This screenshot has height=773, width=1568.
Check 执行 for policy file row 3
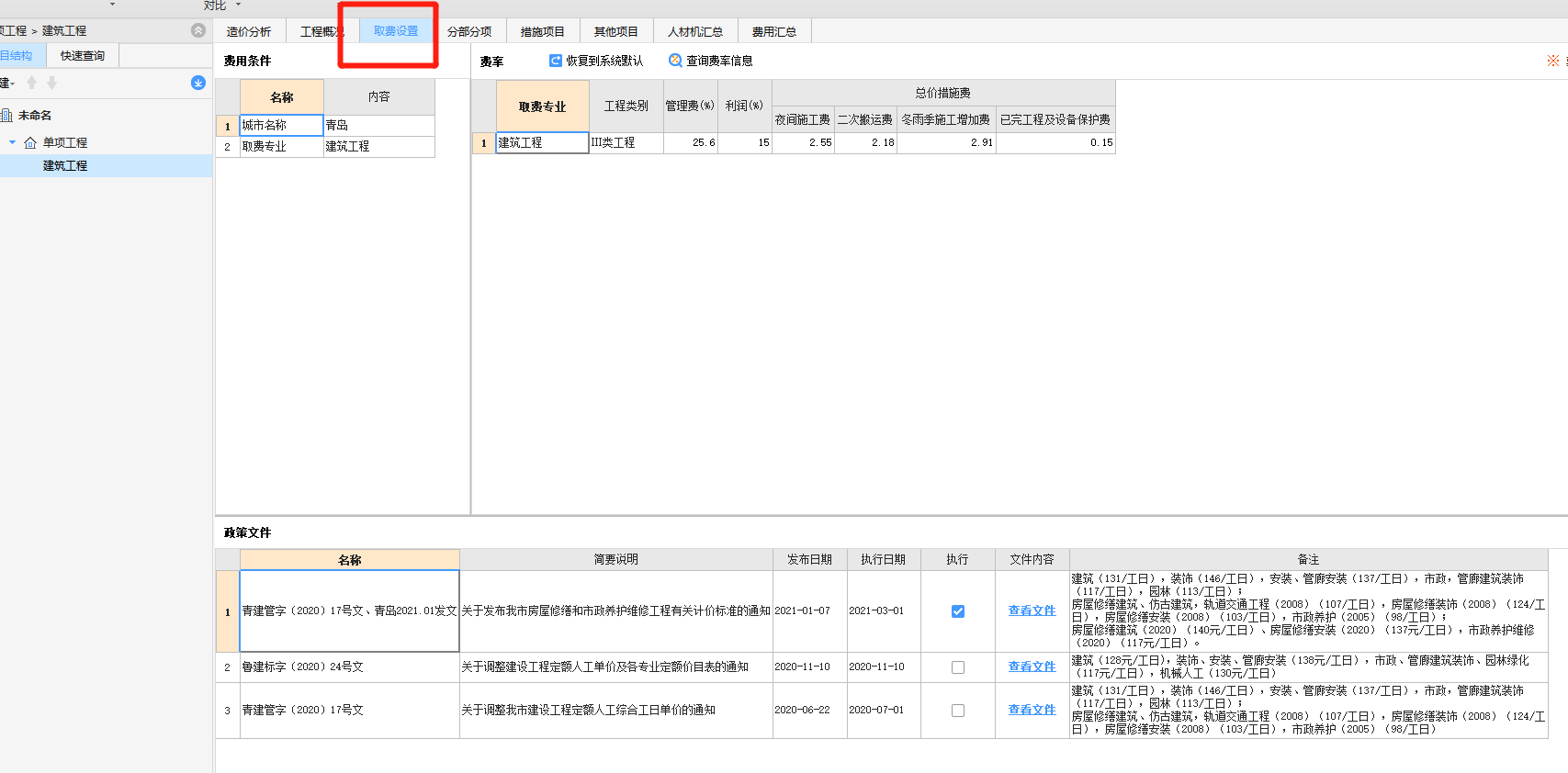(958, 711)
